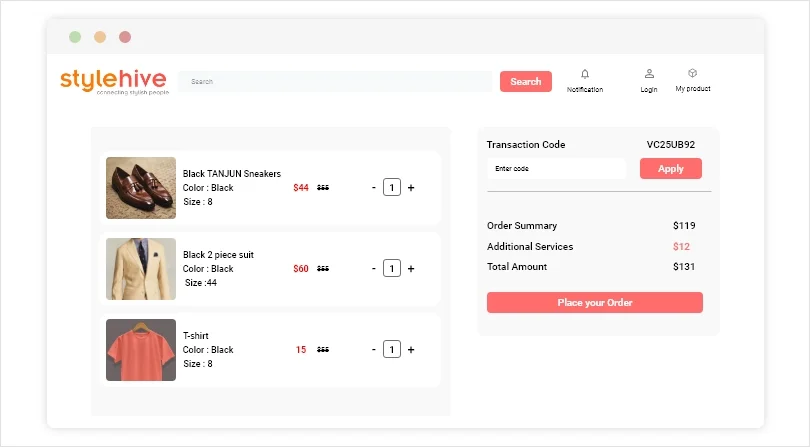Increase quantity of T-shirt
The height and width of the screenshot is (447, 810).
coord(411,350)
